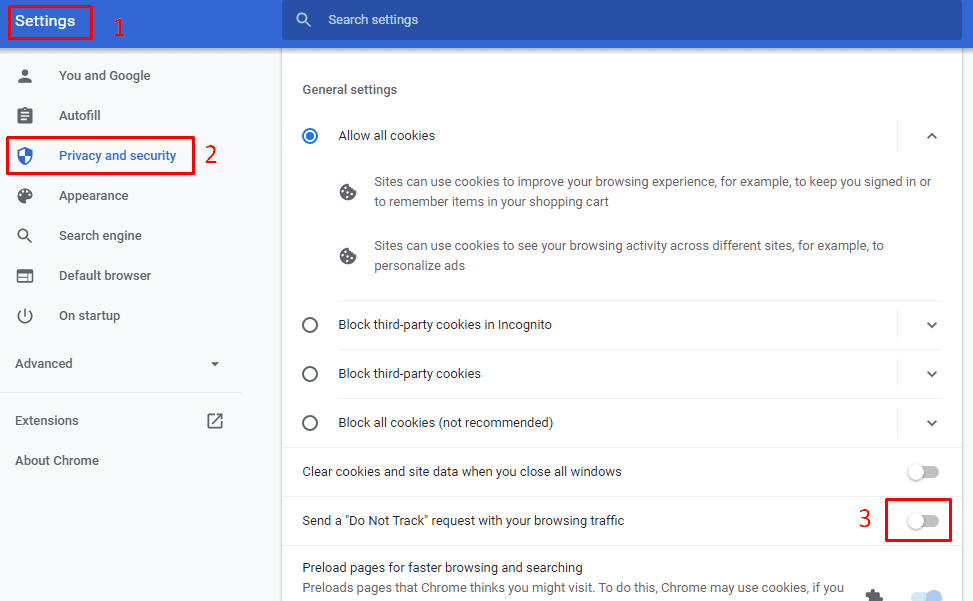Click the Privacy and security shield icon
The image size is (973, 601).
point(25,156)
